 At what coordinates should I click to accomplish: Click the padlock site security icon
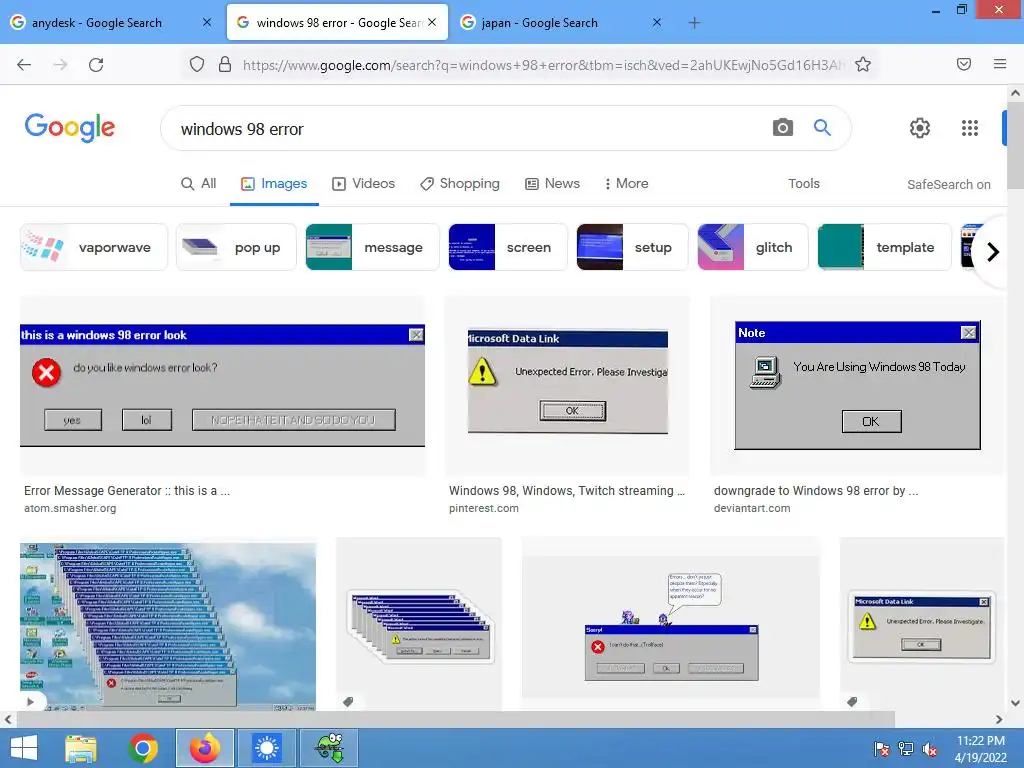pyautogui.click(x=225, y=64)
